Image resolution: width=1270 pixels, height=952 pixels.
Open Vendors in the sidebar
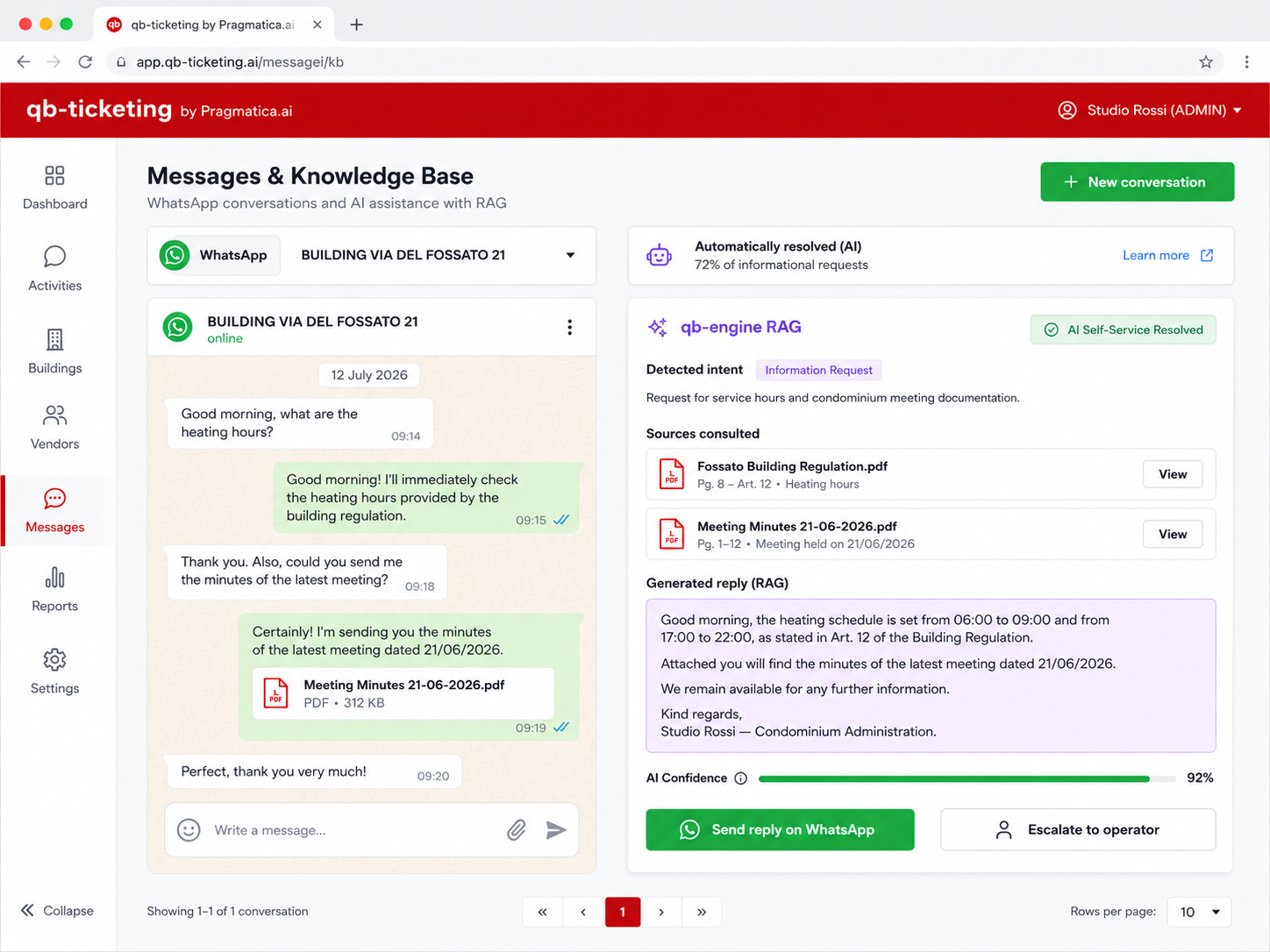tap(54, 427)
